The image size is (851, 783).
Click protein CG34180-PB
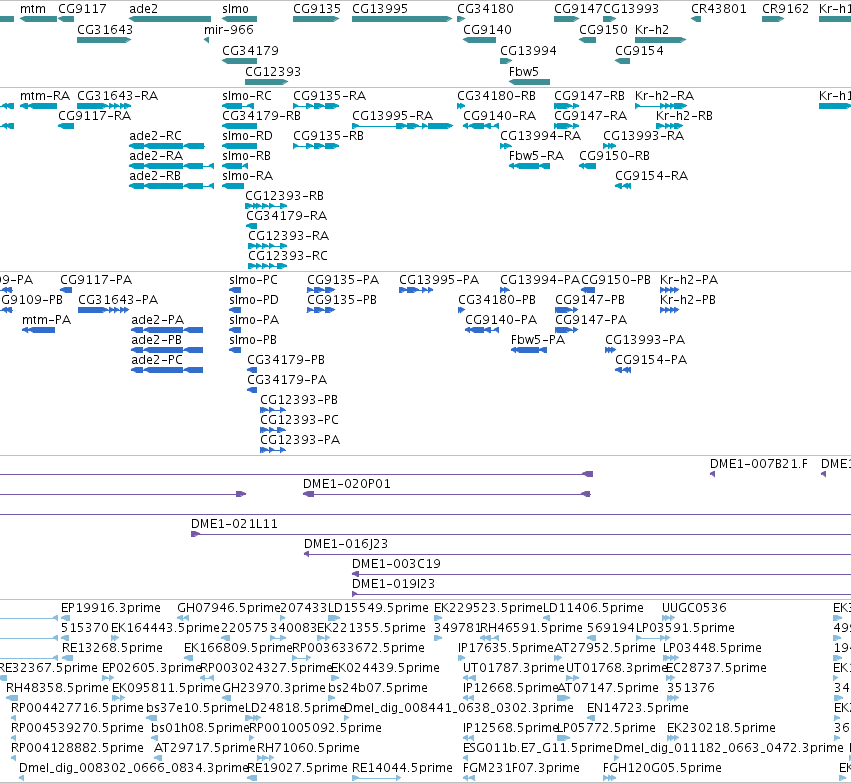click(x=461, y=310)
